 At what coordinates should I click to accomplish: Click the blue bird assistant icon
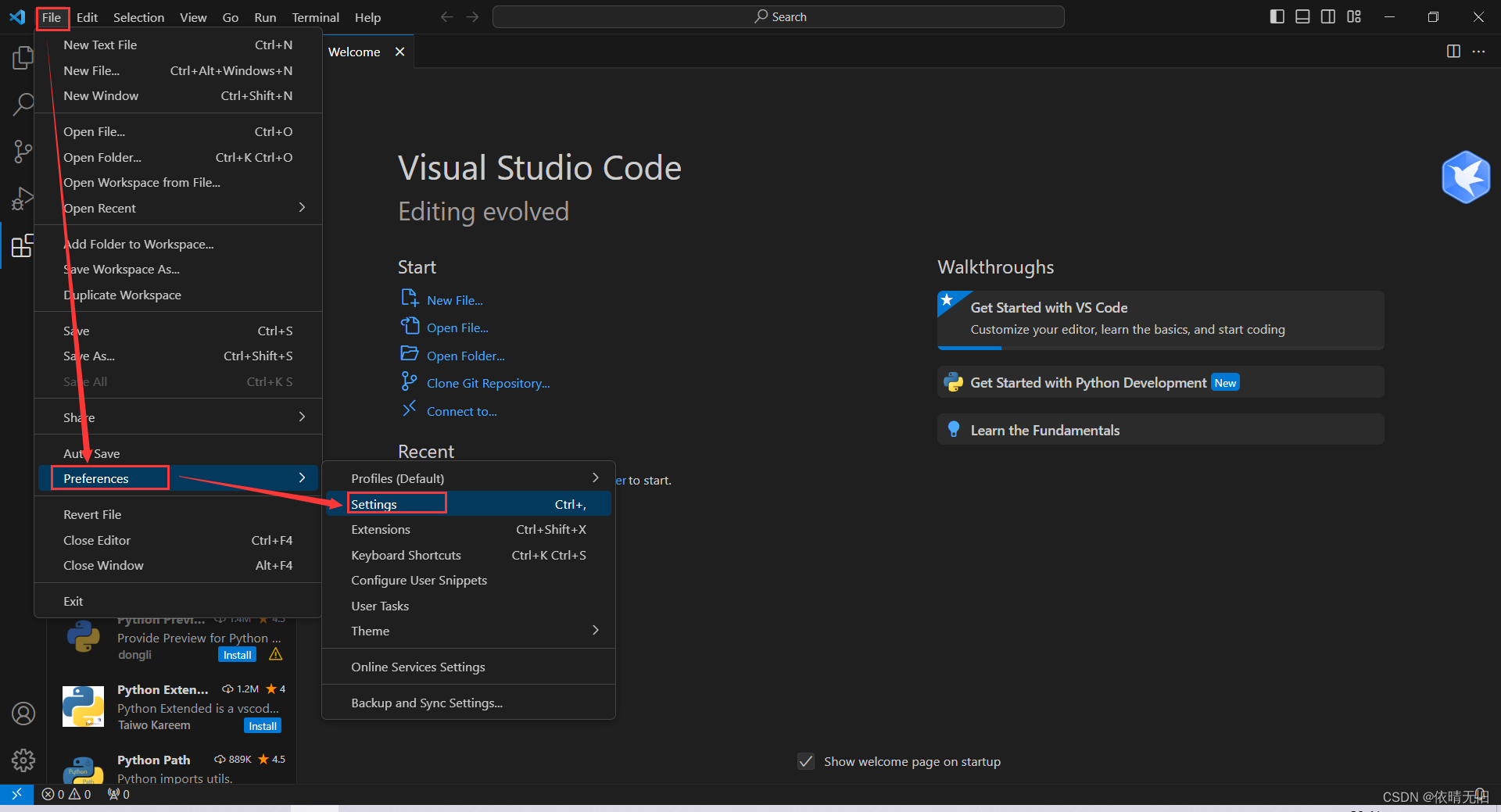click(x=1466, y=177)
